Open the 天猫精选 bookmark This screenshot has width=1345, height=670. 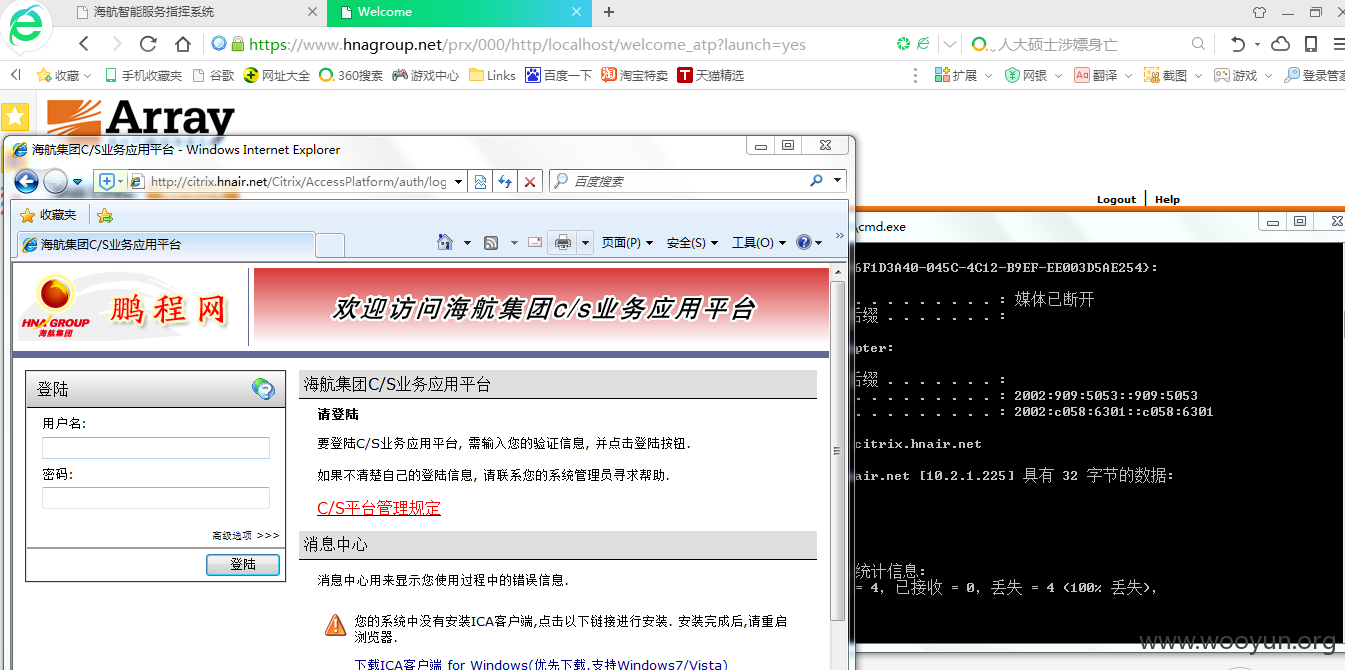coord(711,75)
